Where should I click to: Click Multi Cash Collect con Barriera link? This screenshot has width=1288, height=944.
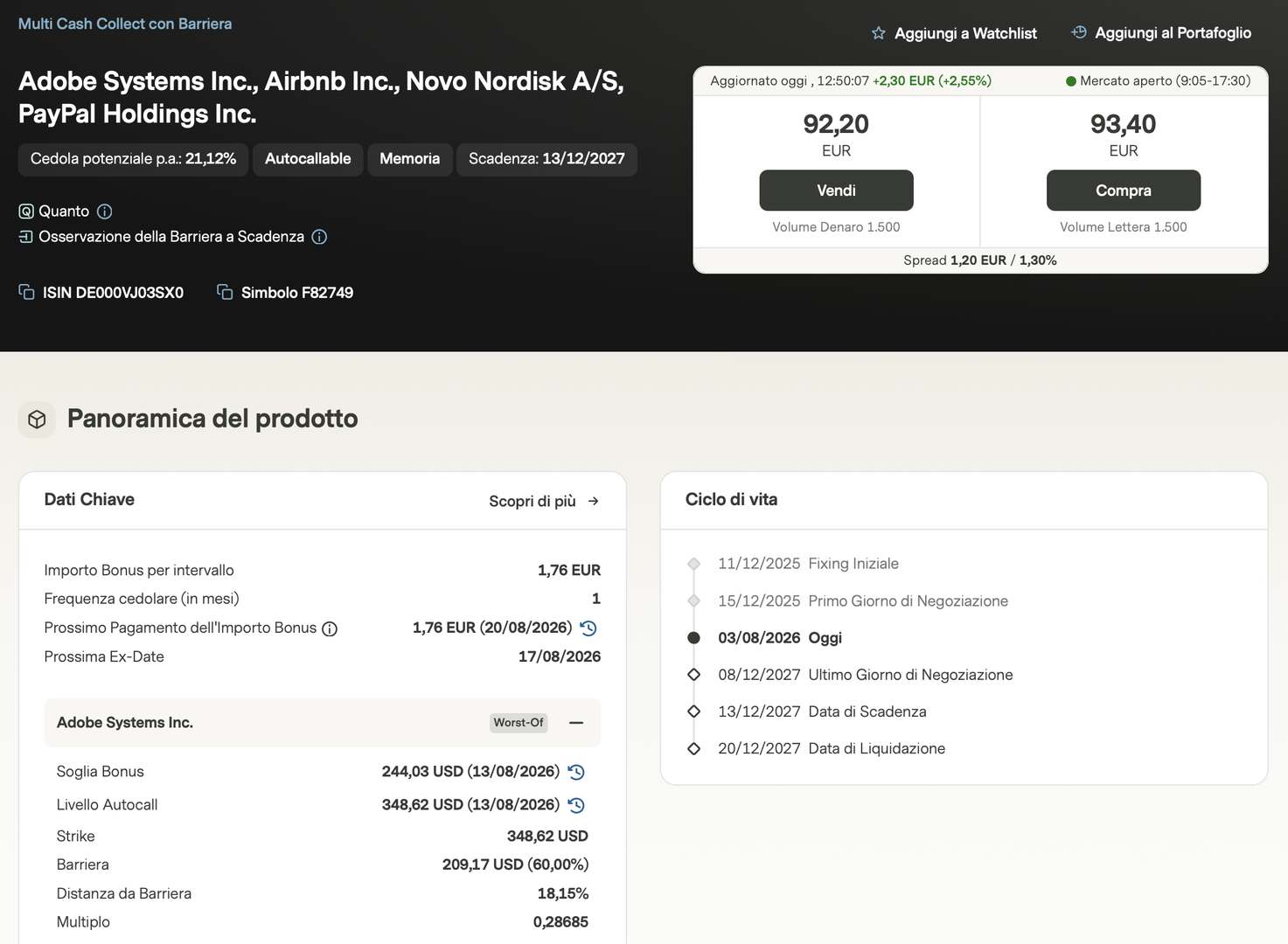[x=125, y=24]
